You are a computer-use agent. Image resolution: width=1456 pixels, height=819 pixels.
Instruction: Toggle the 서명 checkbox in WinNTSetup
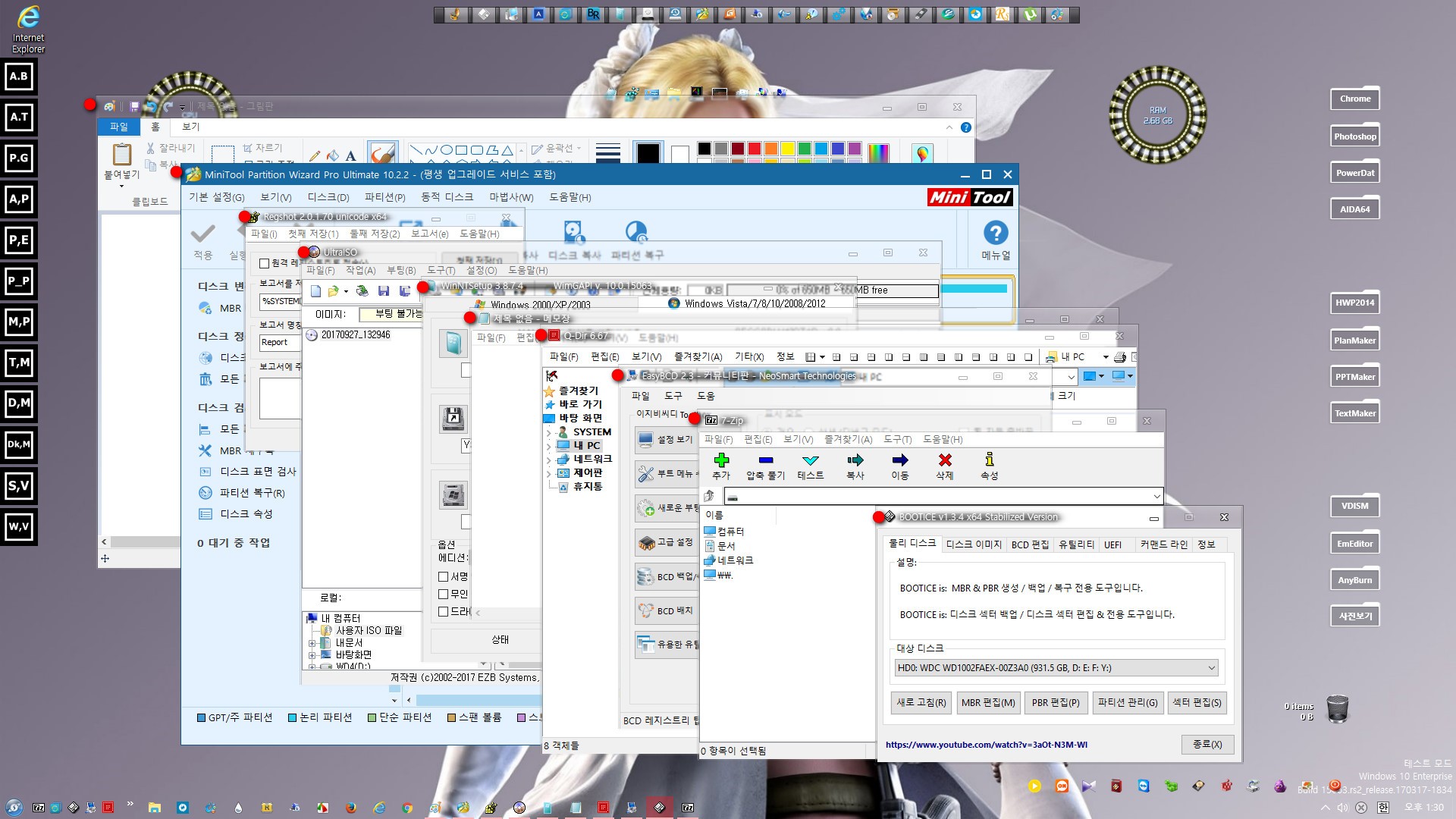[444, 576]
